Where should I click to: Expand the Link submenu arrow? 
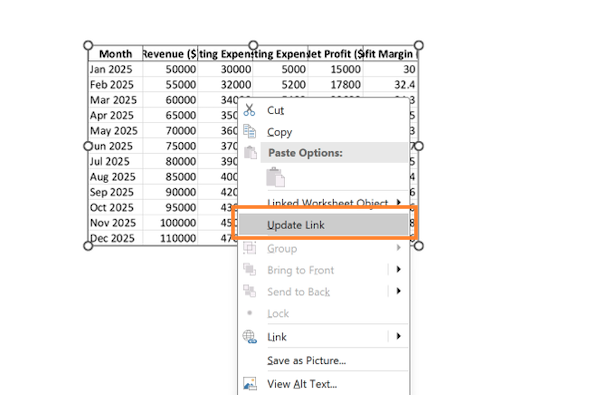(398, 336)
